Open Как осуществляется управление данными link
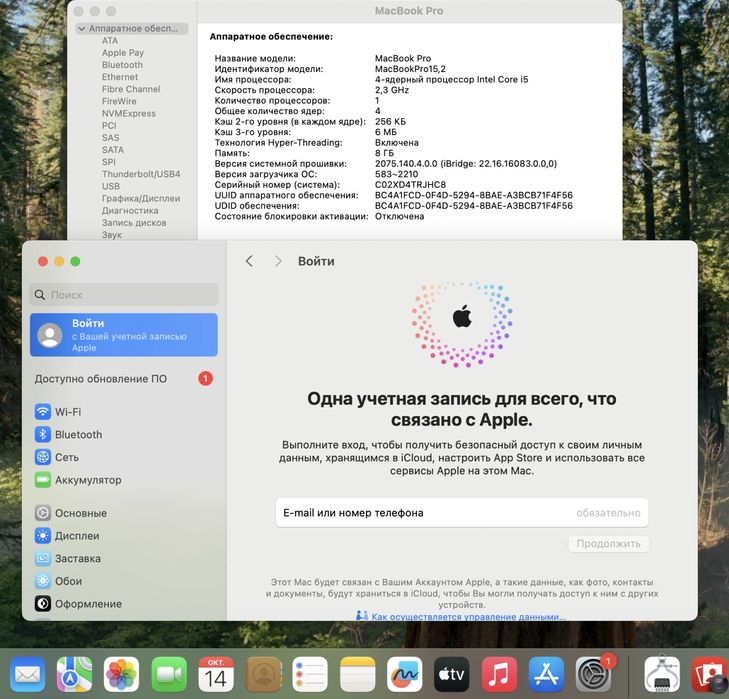The image size is (729, 699). point(468,616)
